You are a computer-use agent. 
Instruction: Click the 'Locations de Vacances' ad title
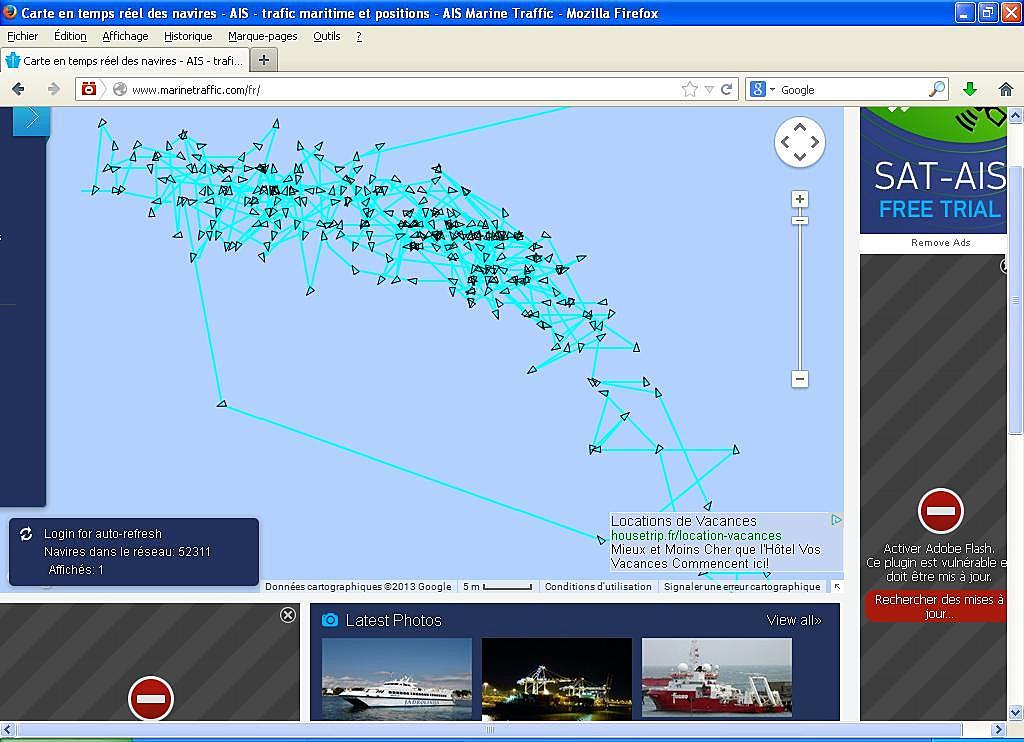tap(684, 521)
